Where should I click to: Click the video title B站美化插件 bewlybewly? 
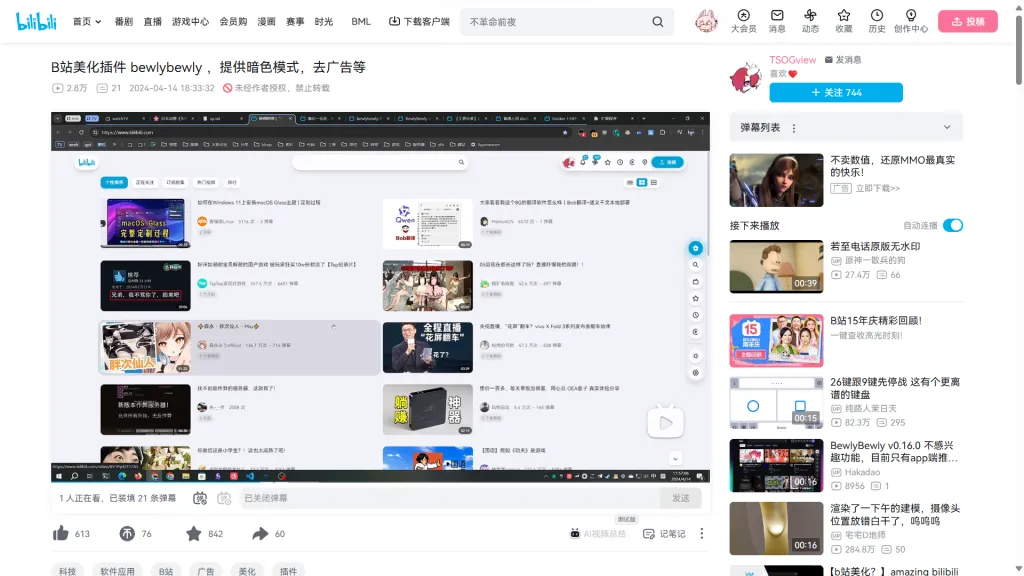208,67
